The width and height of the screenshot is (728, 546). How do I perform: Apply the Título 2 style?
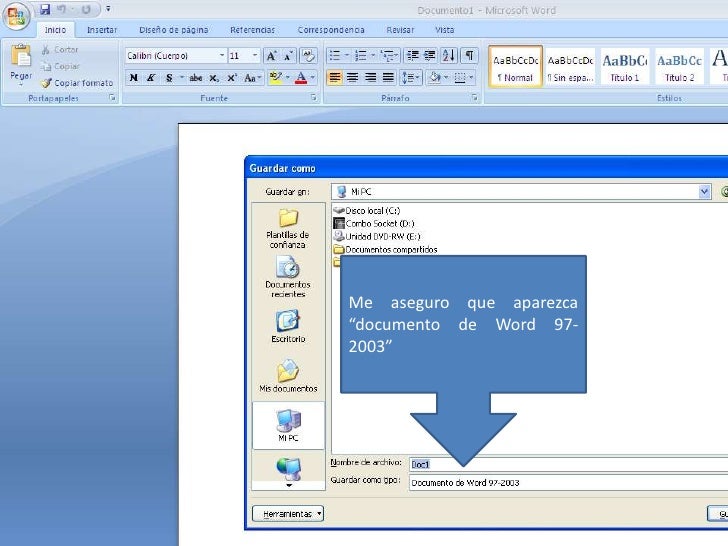(x=679, y=66)
